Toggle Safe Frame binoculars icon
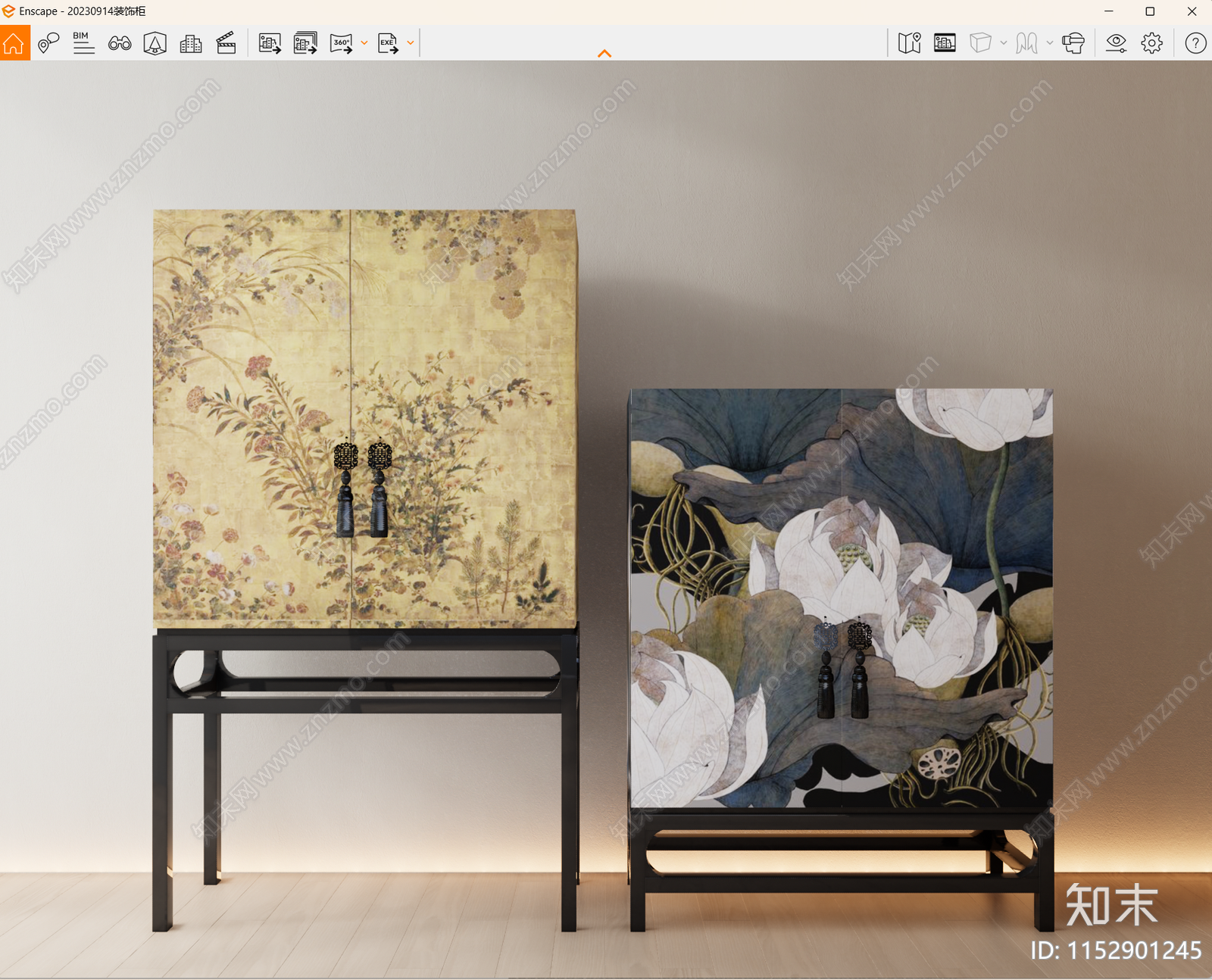 [120, 43]
